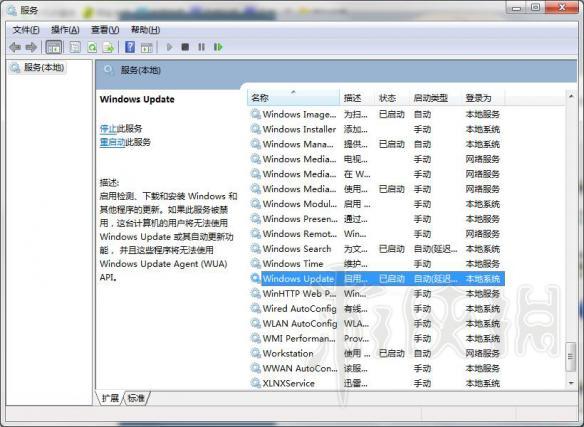Click the scrollbar down arrow in list
The height and width of the screenshot is (427, 584).
click(x=571, y=383)
